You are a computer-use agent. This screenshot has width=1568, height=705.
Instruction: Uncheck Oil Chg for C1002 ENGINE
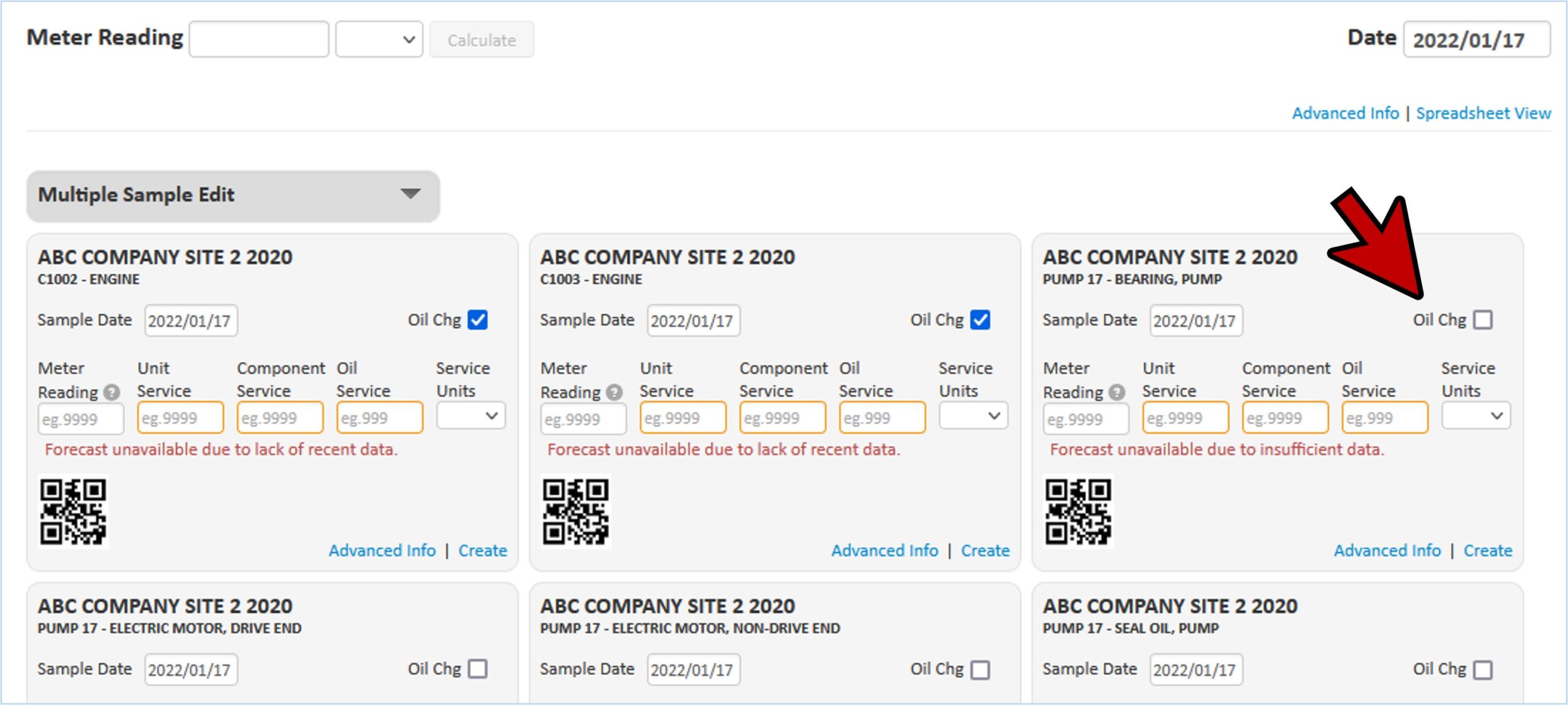(x=477, y=320)
